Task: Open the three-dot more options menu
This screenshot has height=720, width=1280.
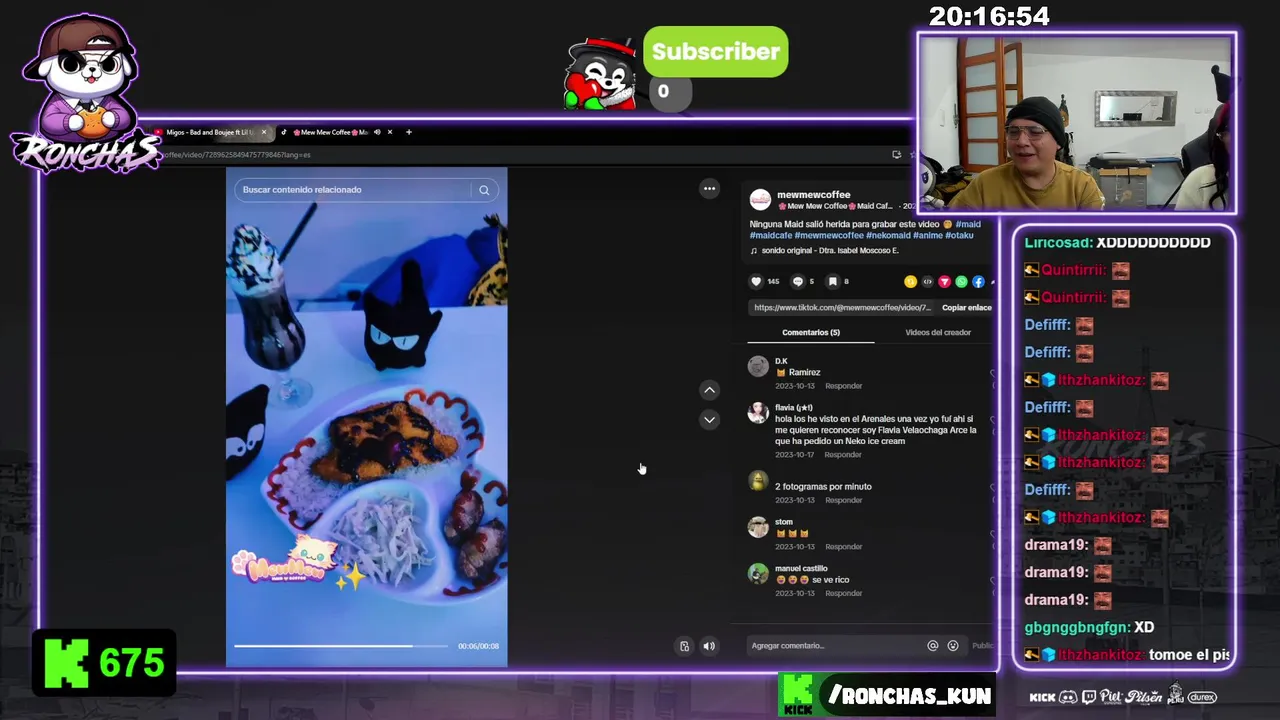Action: tap(709, 188)
